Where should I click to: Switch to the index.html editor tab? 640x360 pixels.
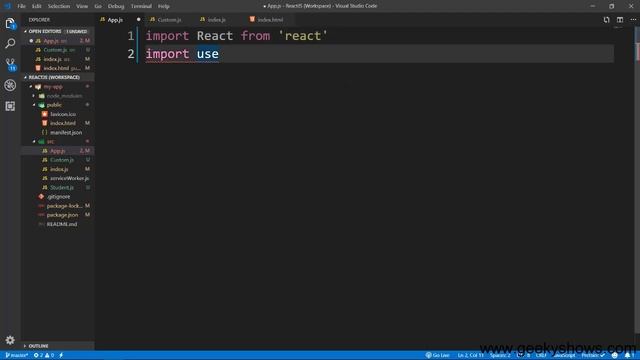click(x=270, y=20)
